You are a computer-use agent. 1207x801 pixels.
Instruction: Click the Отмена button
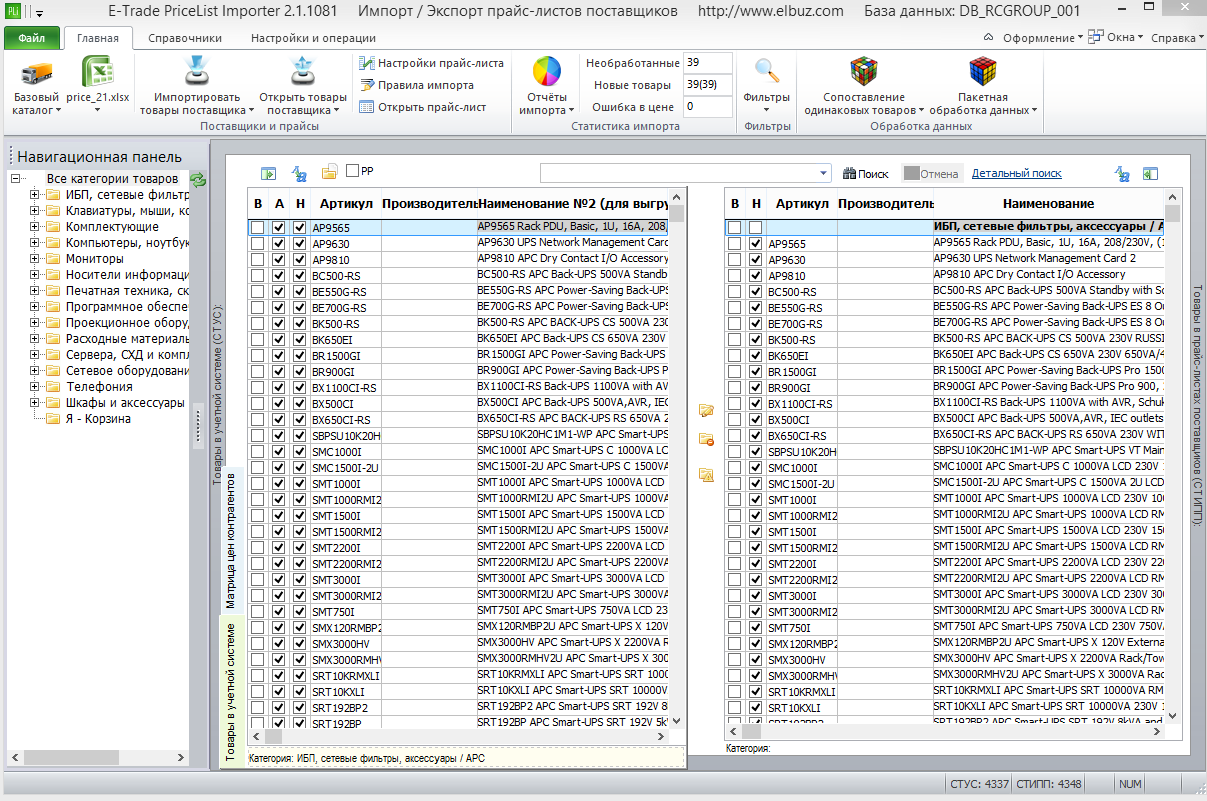pyautogui.click(x=932, y=173)
